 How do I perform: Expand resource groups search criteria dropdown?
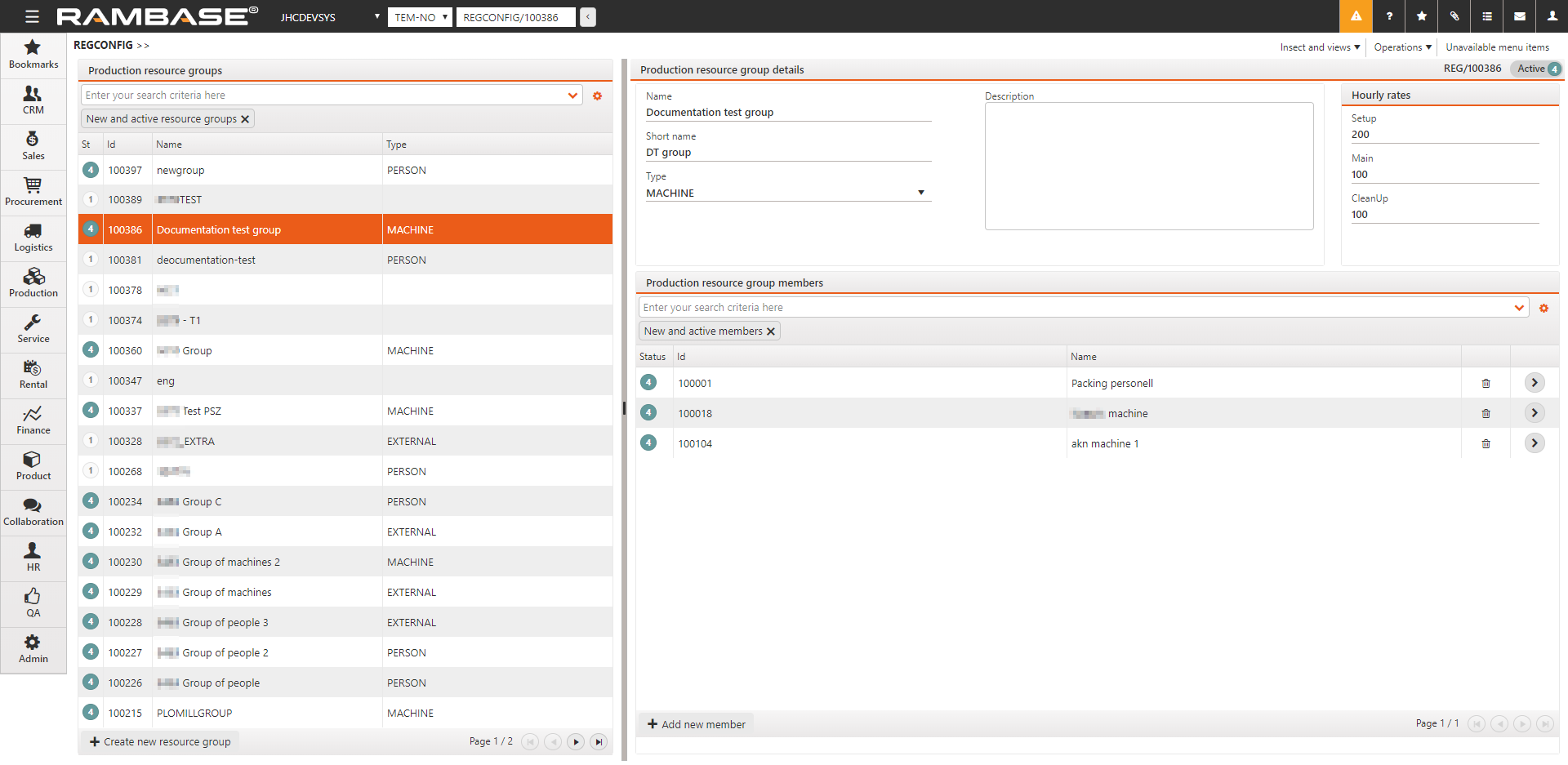pyautogui.click(x=572, y=96)
